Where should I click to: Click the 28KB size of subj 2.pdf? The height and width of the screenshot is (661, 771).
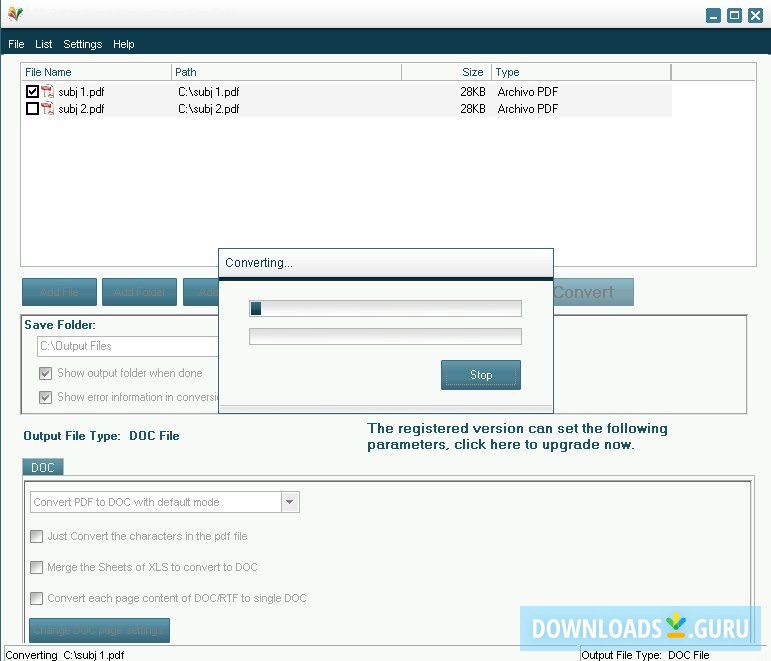pos(473,109)
